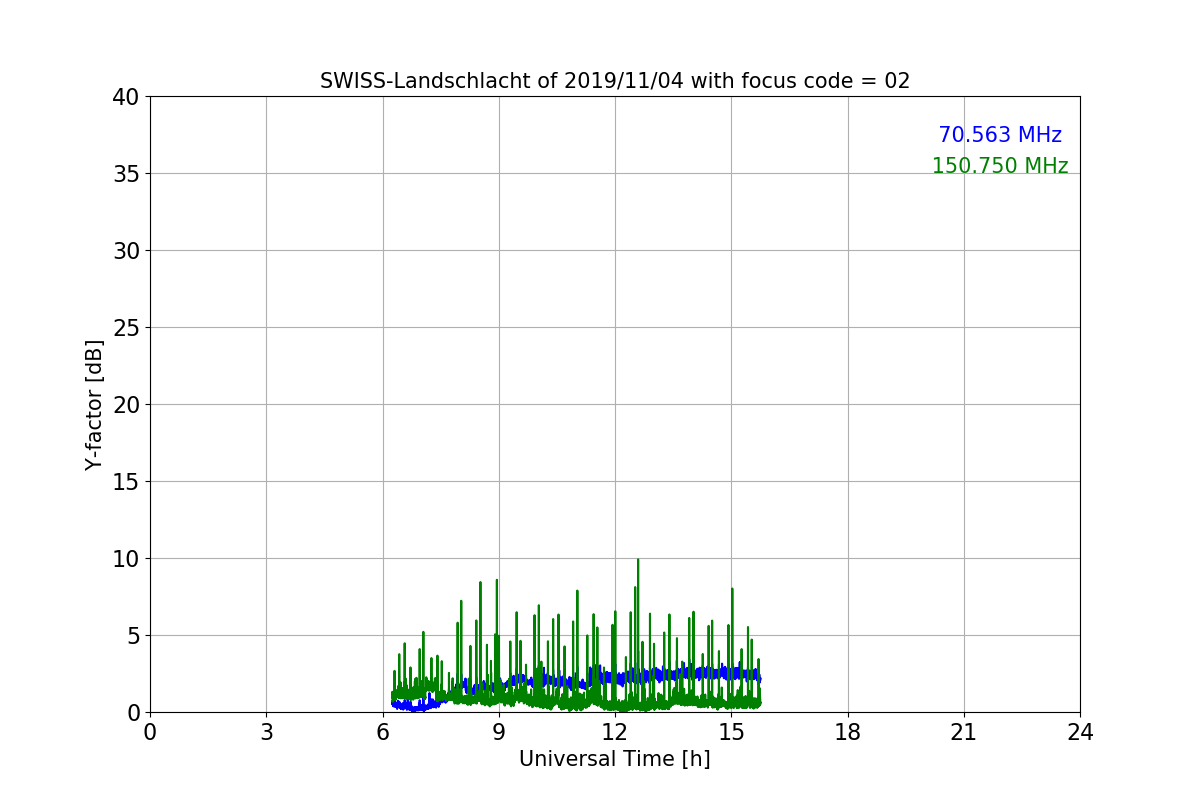Click the x-axis tick label 24
Screen dimensions: 1200x800
point(1080,732)
